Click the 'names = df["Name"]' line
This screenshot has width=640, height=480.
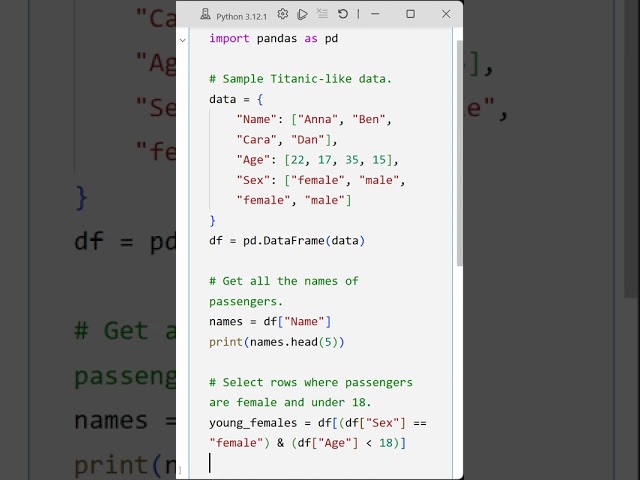[x=270, y=322]
